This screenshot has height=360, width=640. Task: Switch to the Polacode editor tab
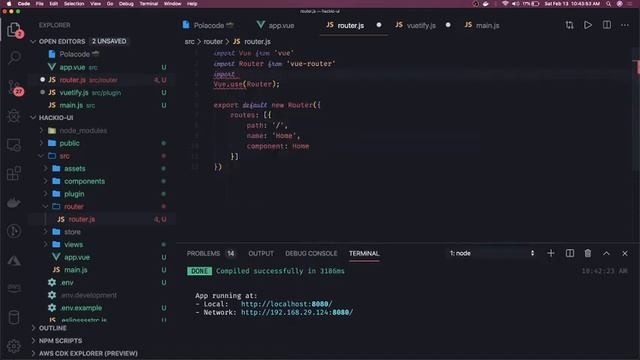(208, 25)
